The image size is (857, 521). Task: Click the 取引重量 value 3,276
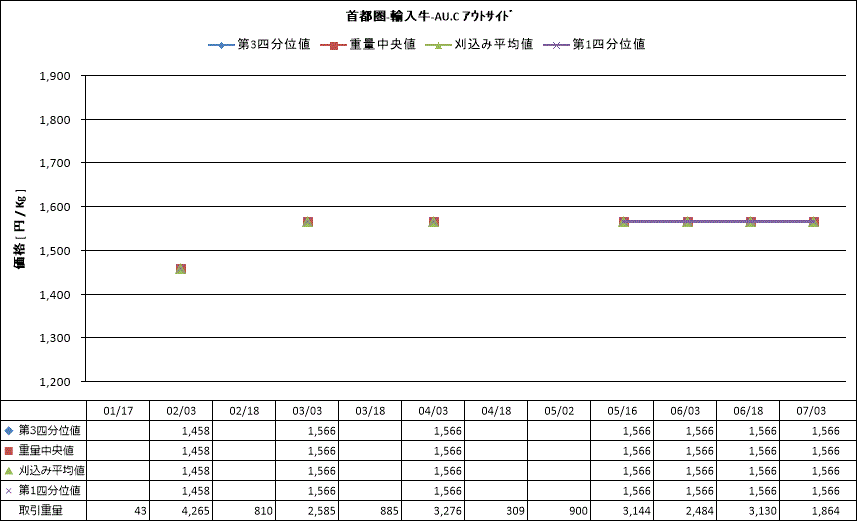coord(448,511)
